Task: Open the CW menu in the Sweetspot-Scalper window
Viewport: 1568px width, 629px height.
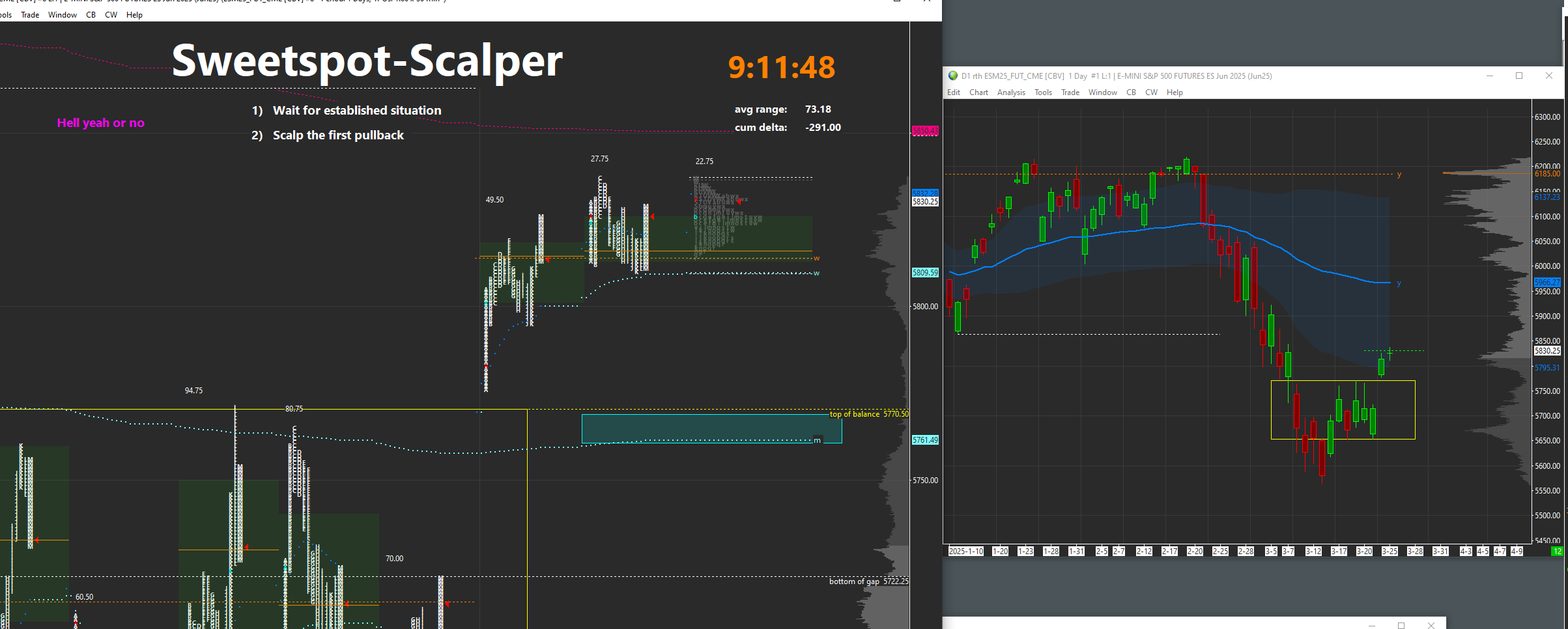Action: 111,15
